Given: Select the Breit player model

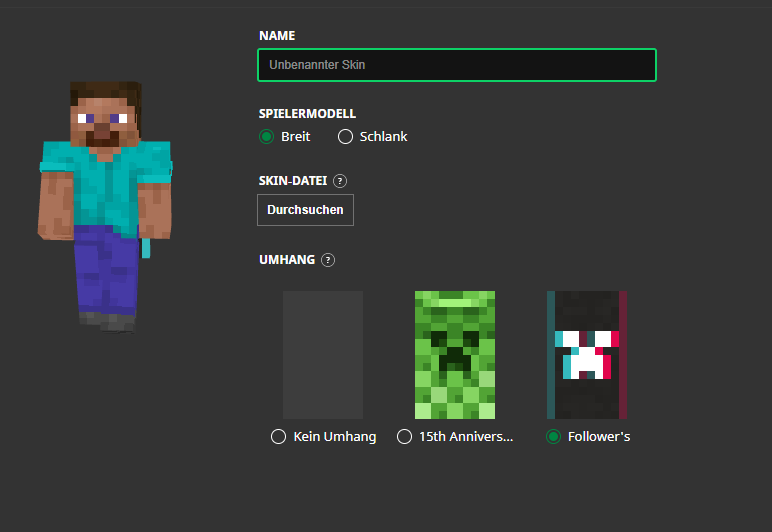Looking at the screenshot, I should (x=266, y=136).
